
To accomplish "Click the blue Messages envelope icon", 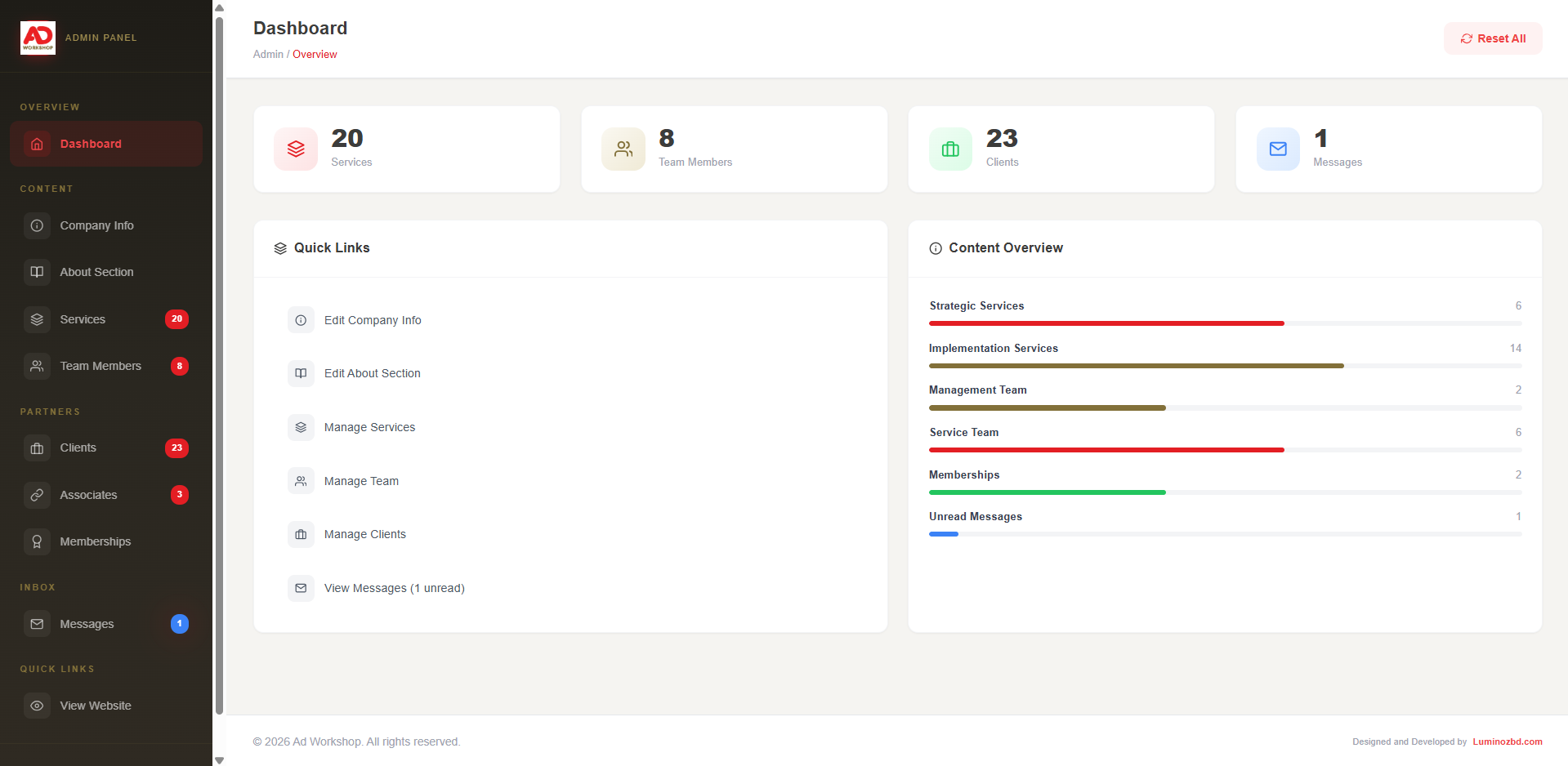I will 1278,149.
